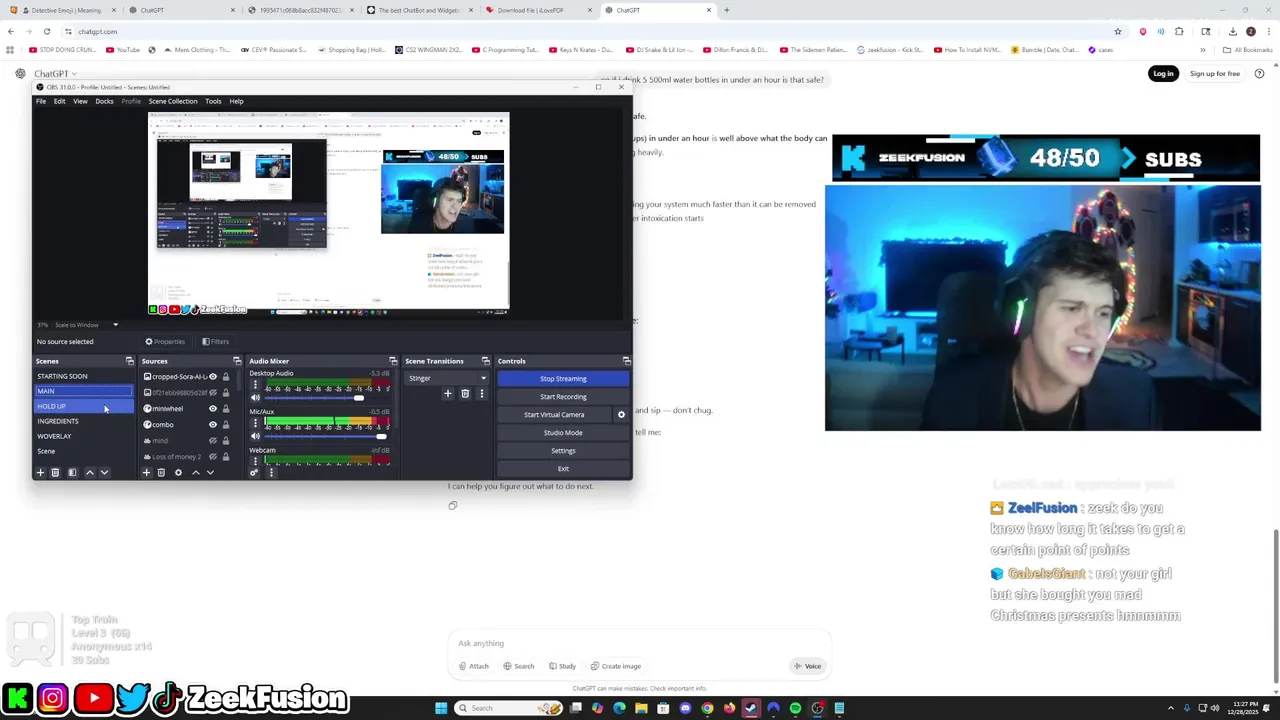Open advanced audio properties gears in Audio Mixer

pyautogui.click(x=254, y=473)
